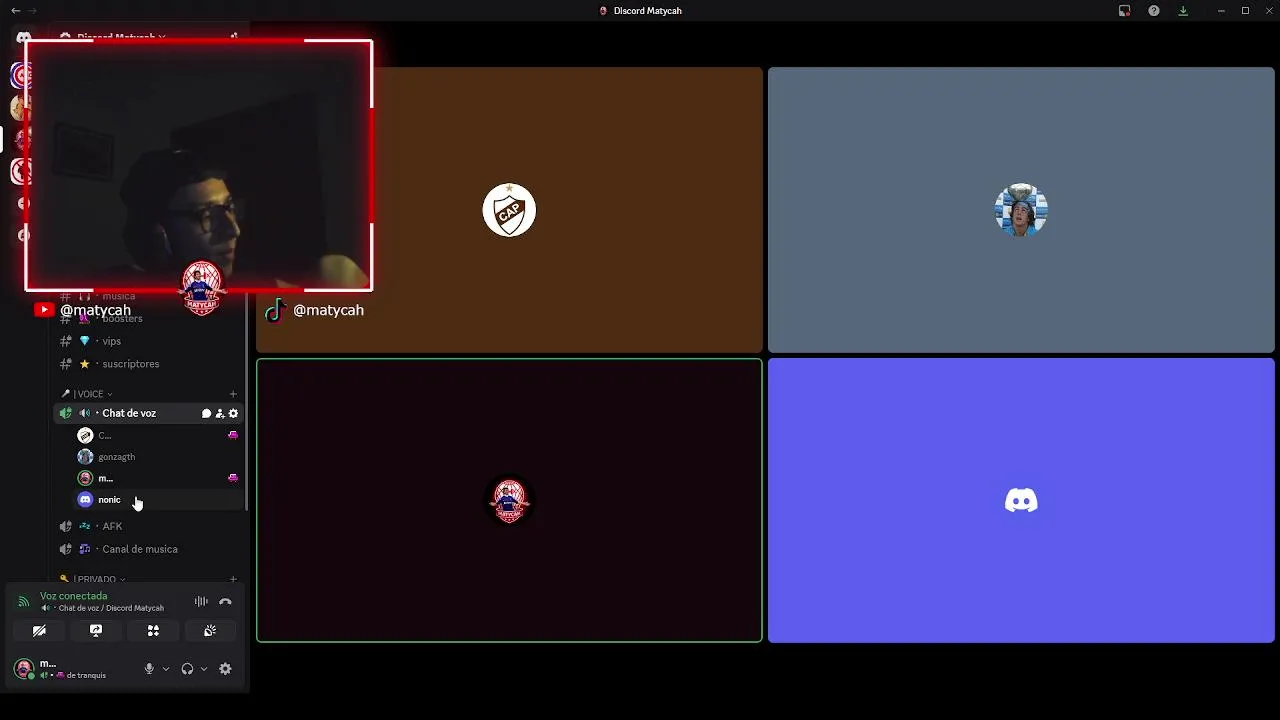Open chat for Chat de voz channel
1280x720 pixels.
click(x=206, y=413)
